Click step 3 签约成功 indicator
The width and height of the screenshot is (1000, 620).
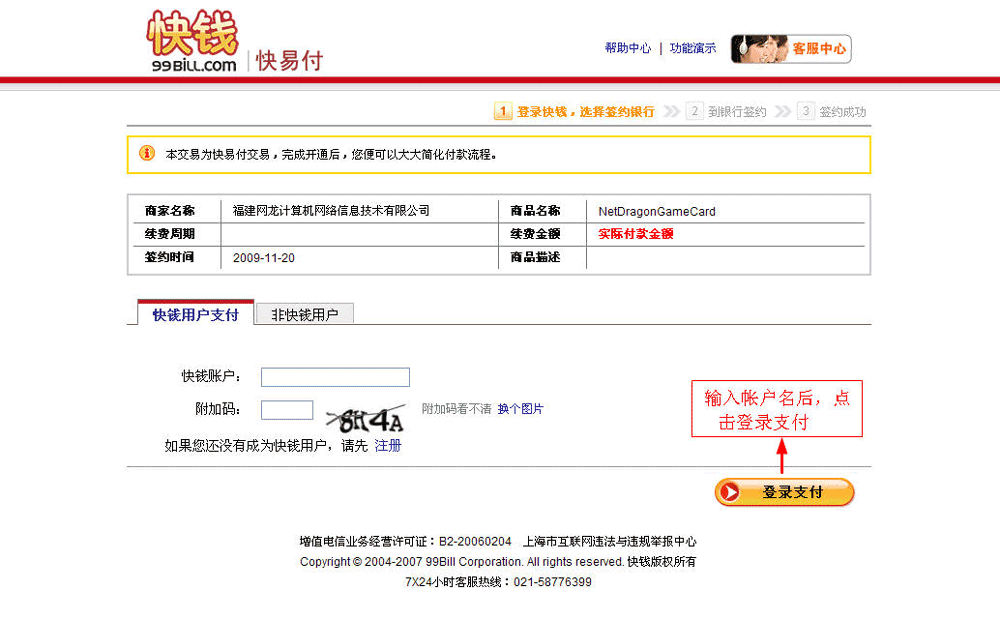[x=832, y=112]
